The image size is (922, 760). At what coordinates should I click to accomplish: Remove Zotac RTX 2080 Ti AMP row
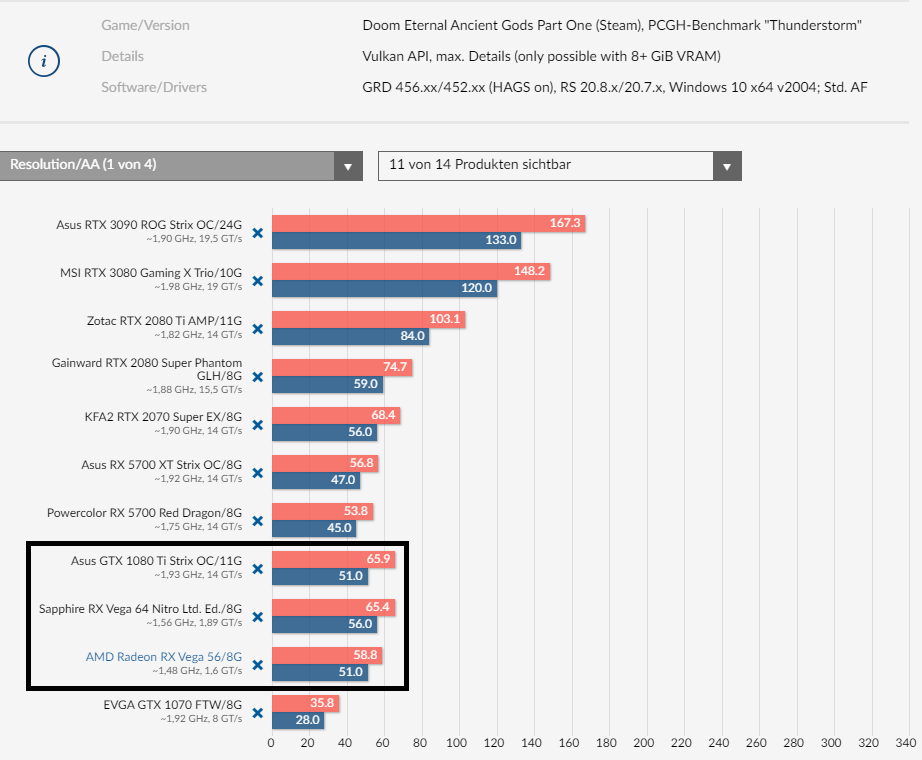coord(258,329)
